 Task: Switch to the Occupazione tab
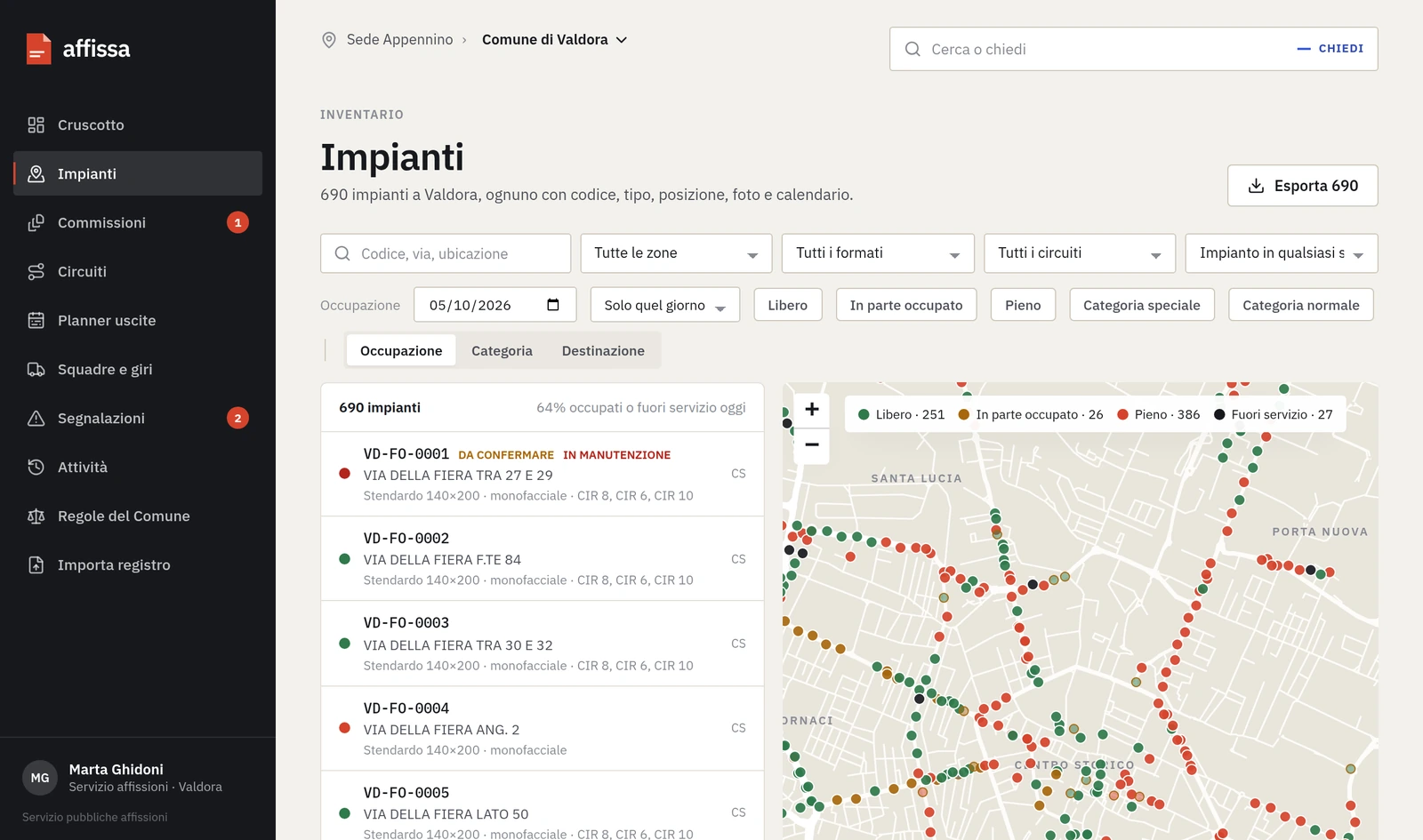pos(401,351)
